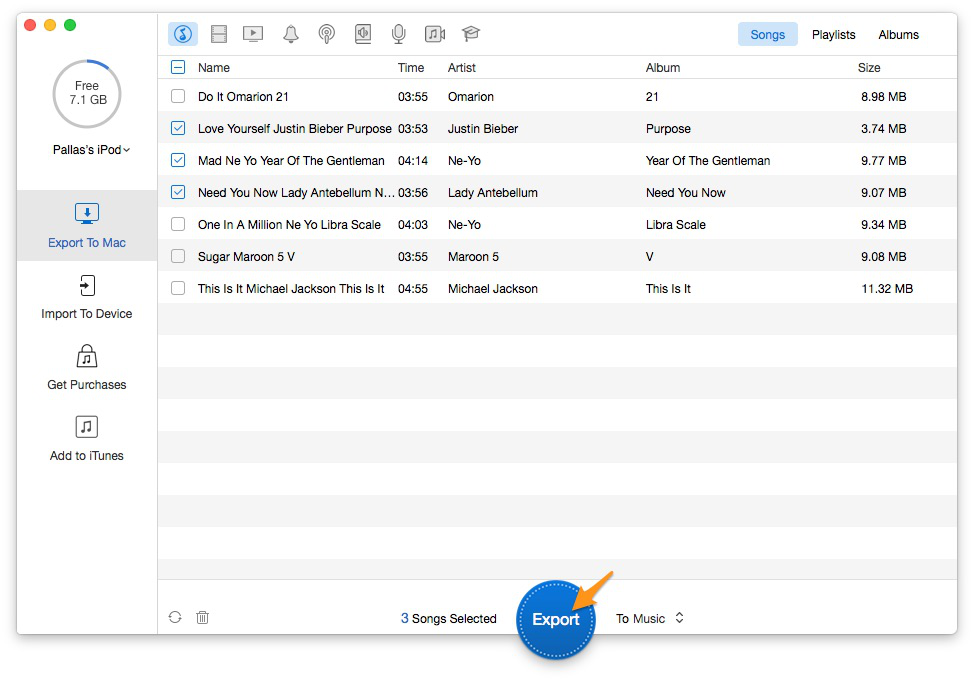Image resolution: width=974 pixels, height=681 pixels.
Task: Click the red close window button
Action: point(30,25)
